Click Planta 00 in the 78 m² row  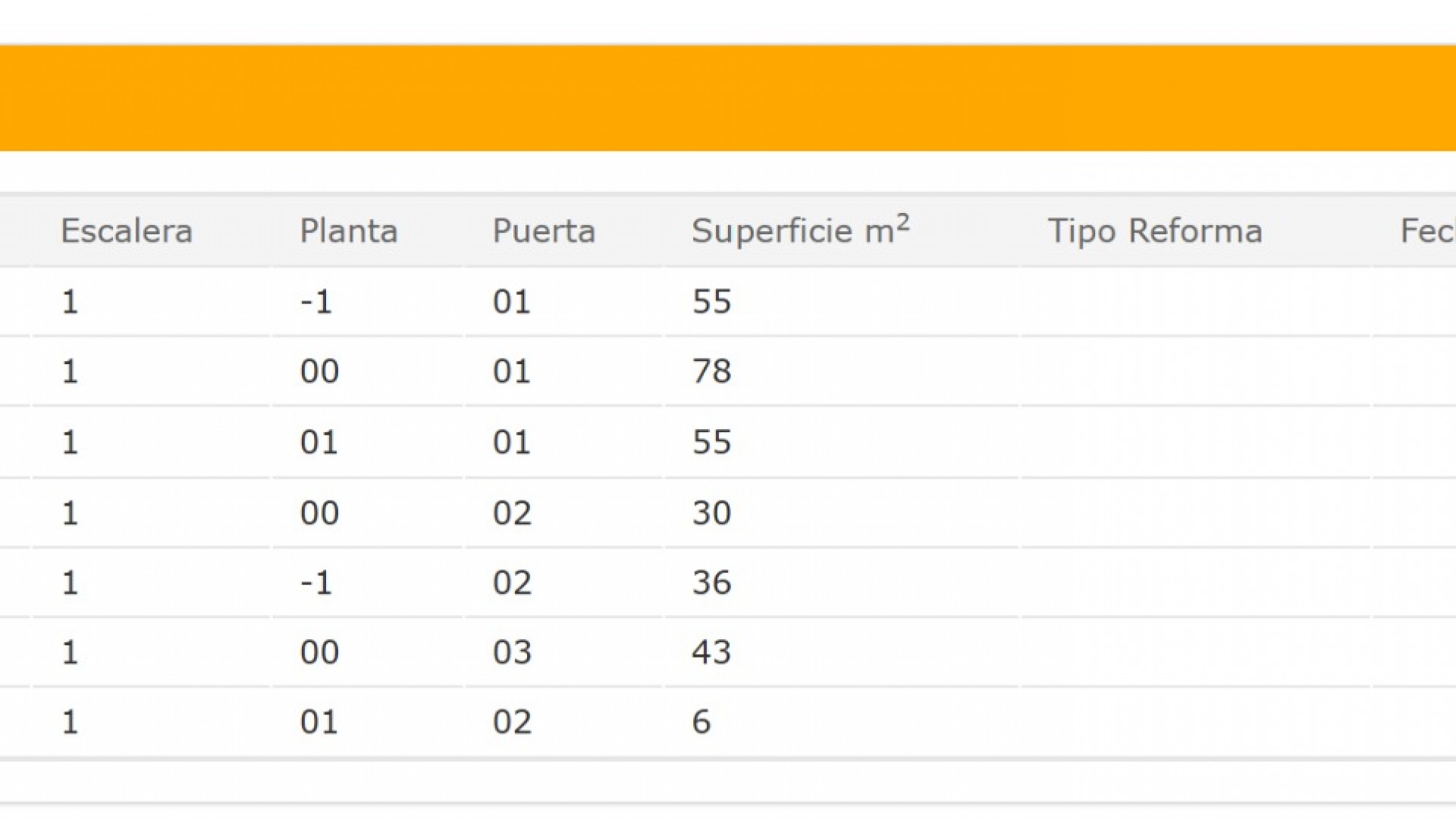pos(319,372)
